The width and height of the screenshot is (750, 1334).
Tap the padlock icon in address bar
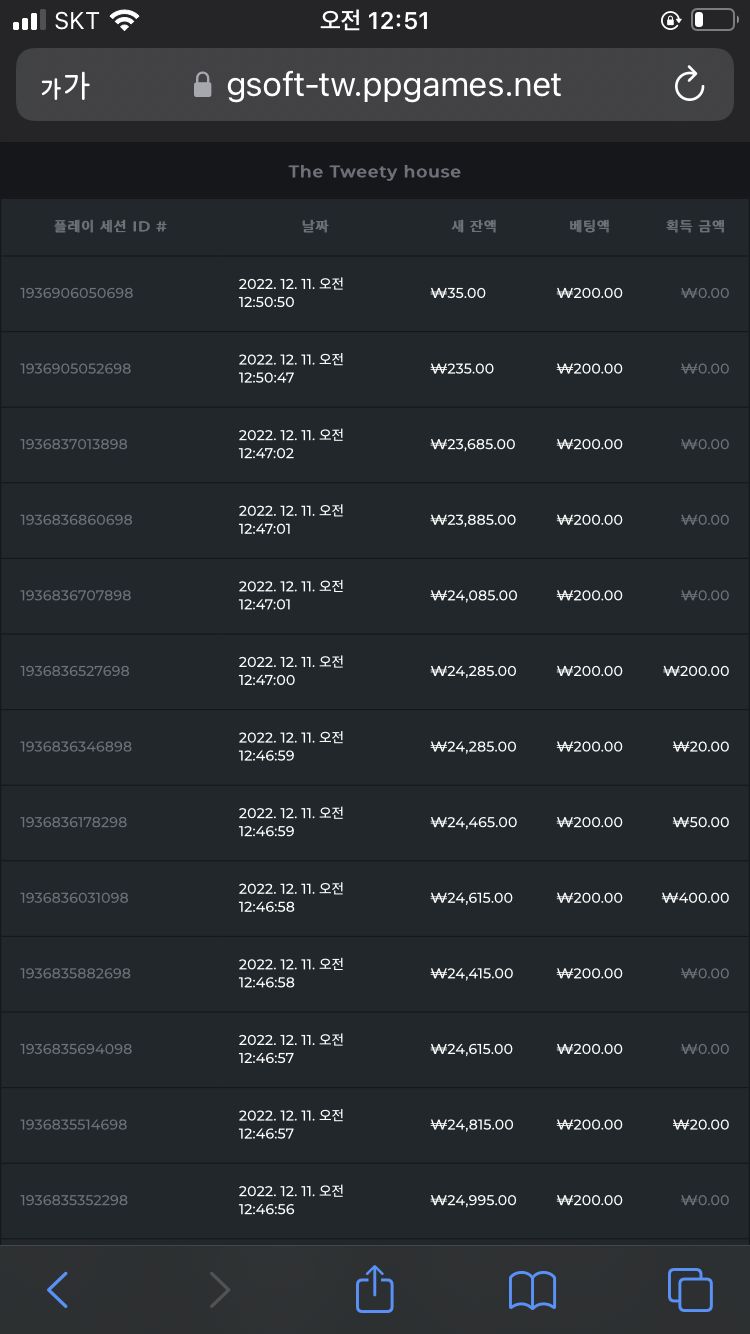(x=203, y=85)
